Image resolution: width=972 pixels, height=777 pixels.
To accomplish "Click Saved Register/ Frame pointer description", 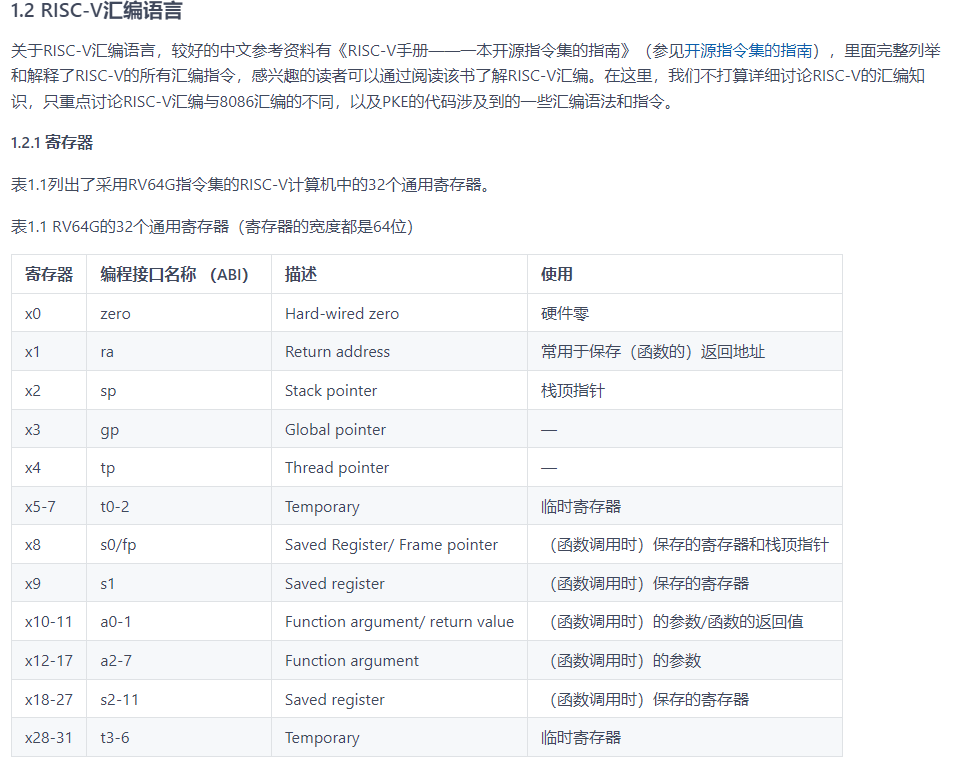I will 399,544.
